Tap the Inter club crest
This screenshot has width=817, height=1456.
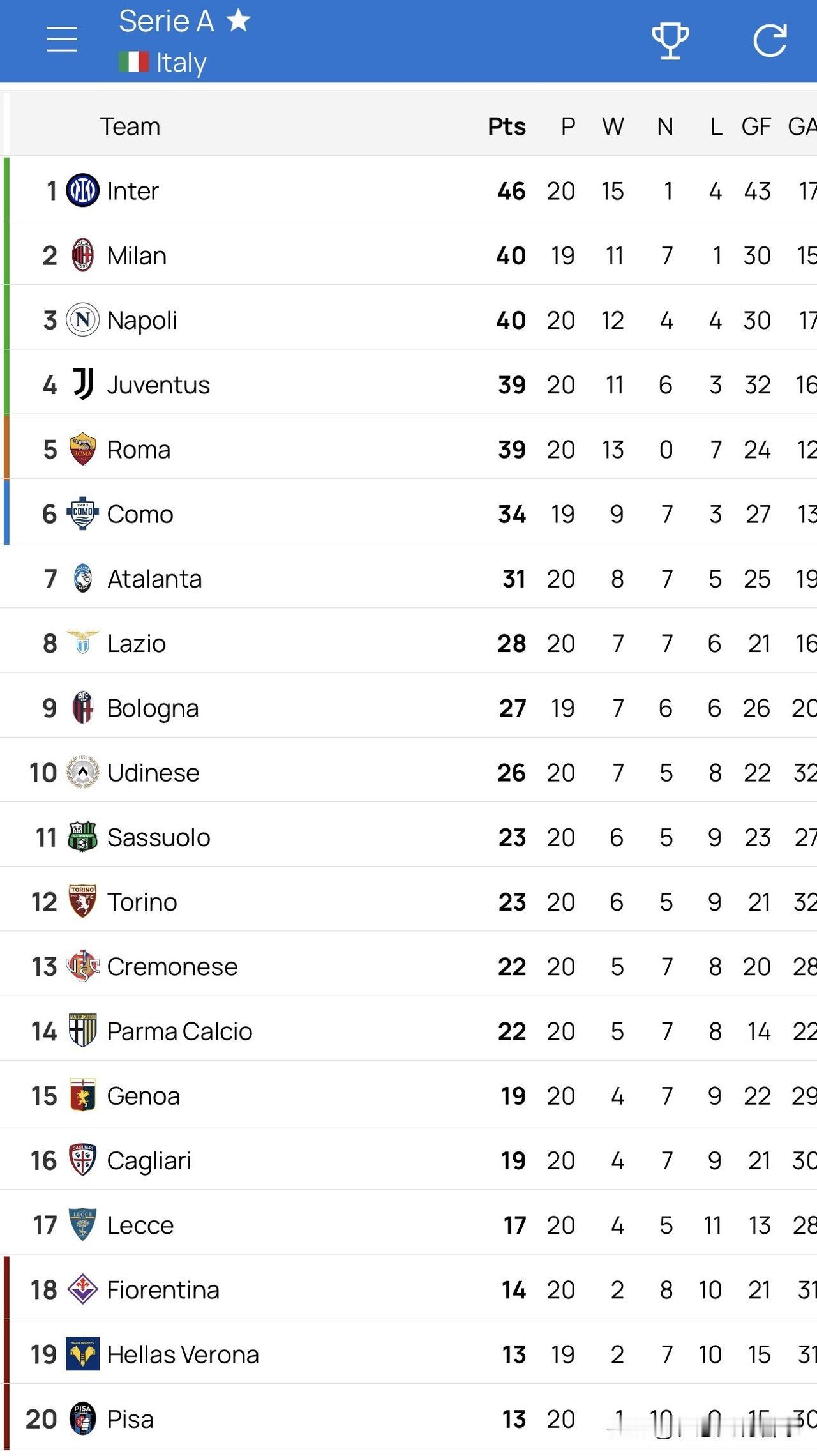click(x=82, y=190)
